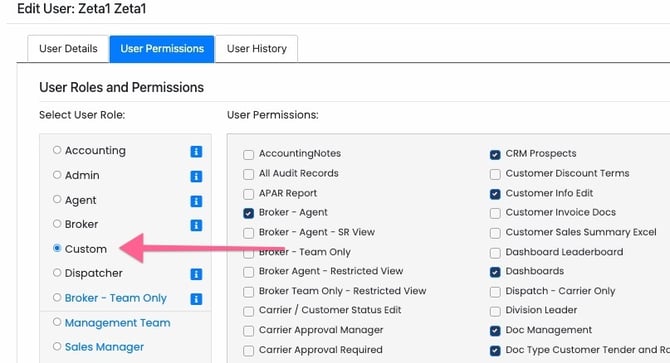This screenshot has width=670, height=363.
Task: Enable the Customer Discount Terms checkbox
Action: [495, 174]
